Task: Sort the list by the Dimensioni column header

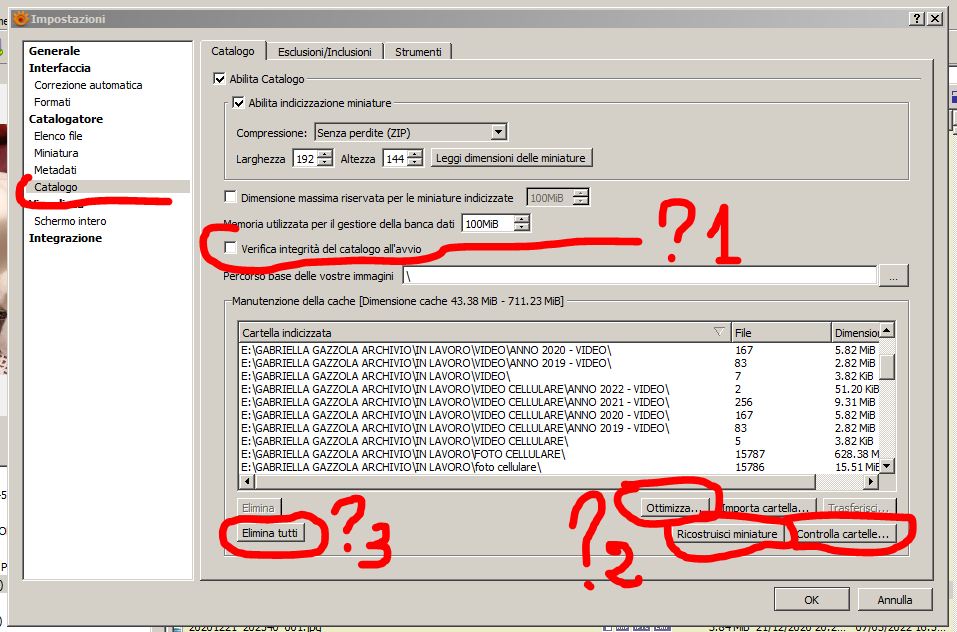Action: coord(856,332)
